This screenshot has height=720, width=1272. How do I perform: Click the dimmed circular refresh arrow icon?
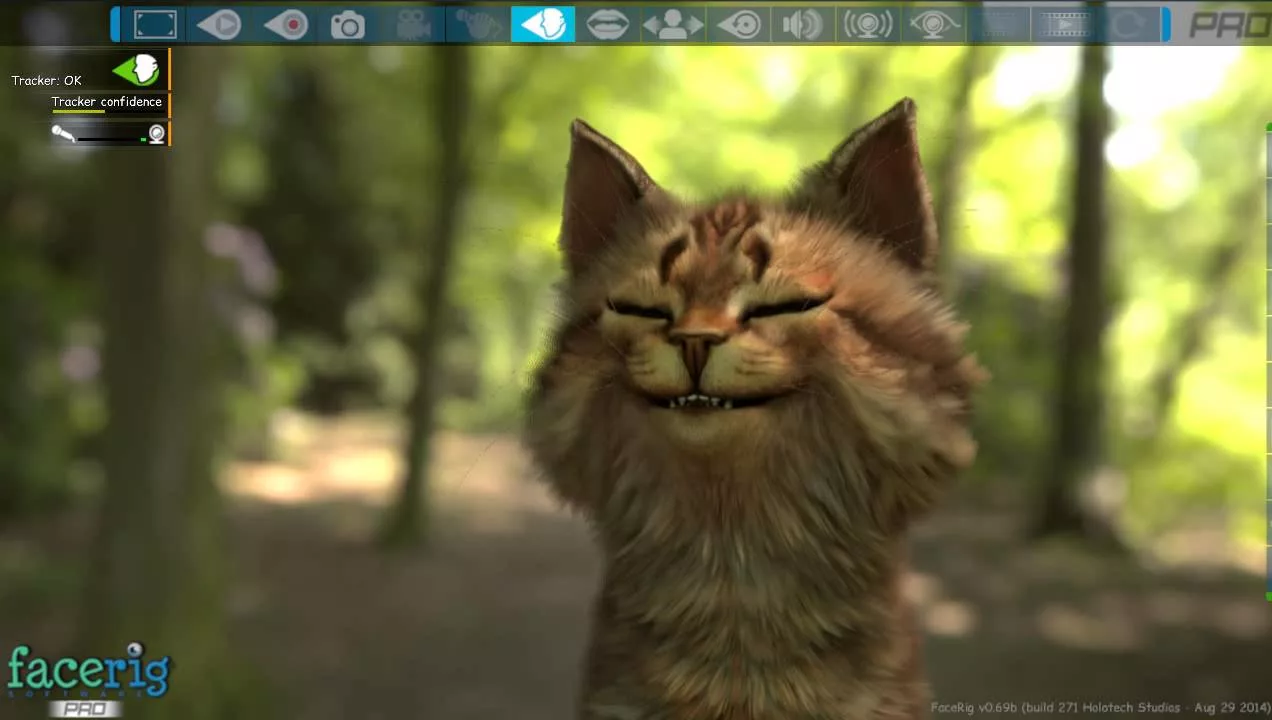(x=1128, y=24)
